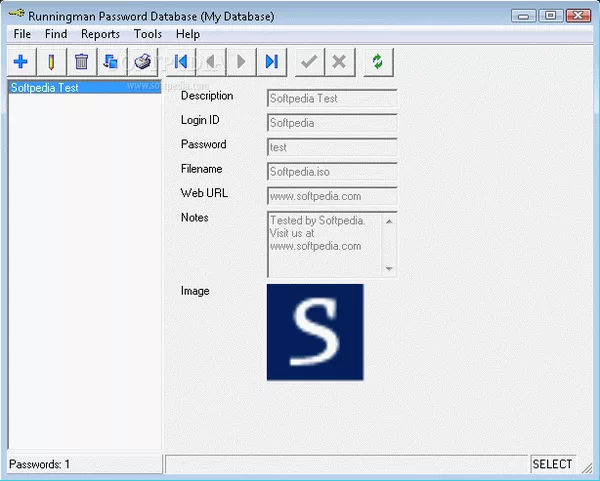Go to the first record icon
Viewport: 600px width, 481px height.
(181, 62)
